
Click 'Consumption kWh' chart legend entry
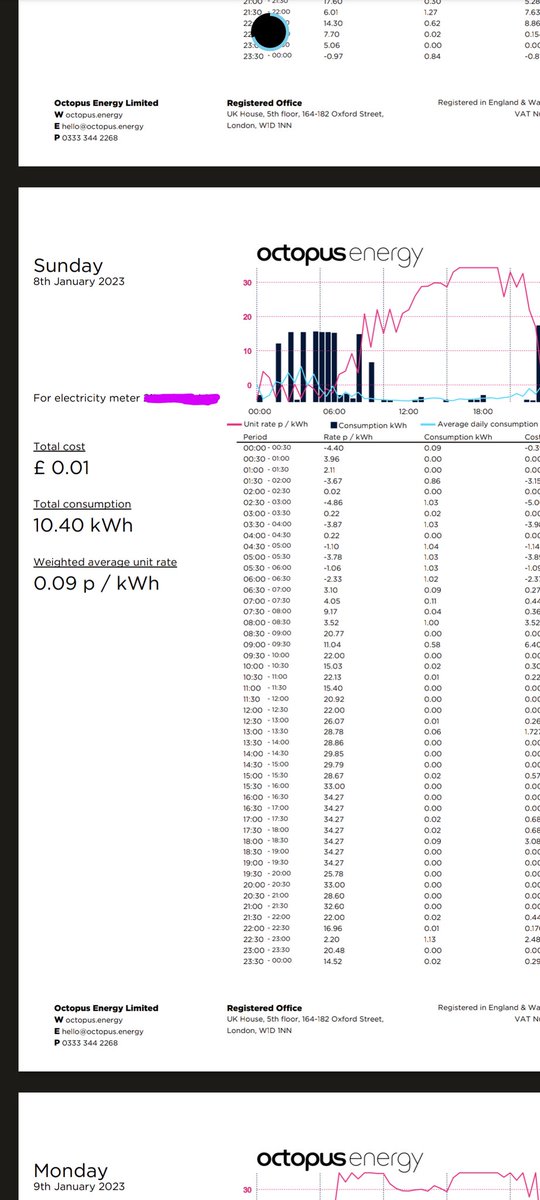[x=367, y=425]
